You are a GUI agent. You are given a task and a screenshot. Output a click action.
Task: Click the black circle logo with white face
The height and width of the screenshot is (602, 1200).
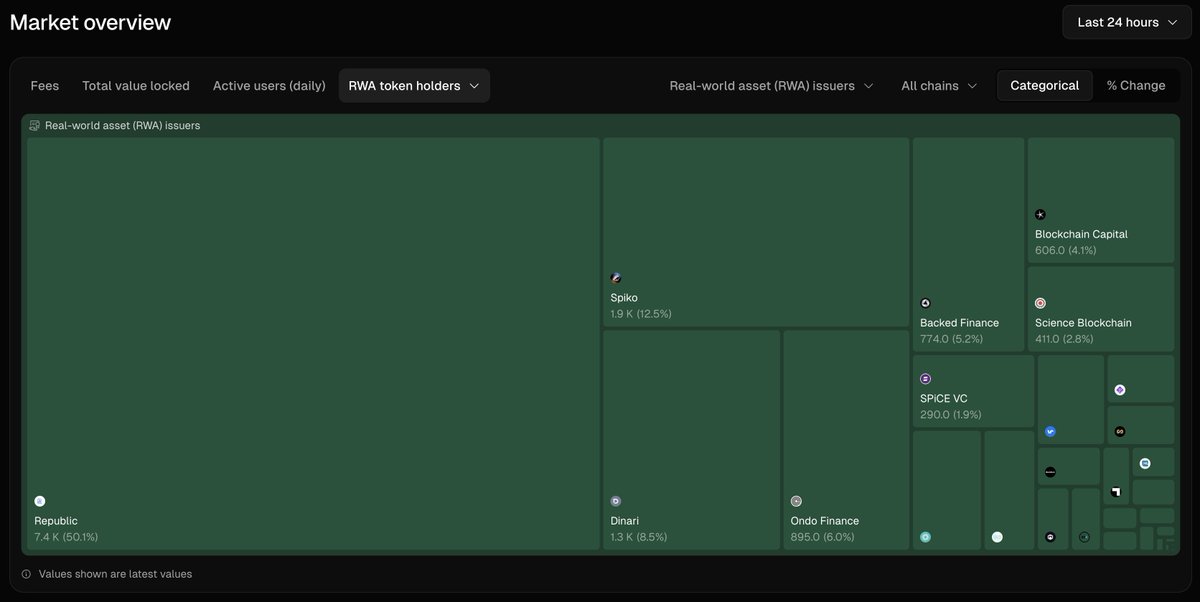(x=1050, y=537)
